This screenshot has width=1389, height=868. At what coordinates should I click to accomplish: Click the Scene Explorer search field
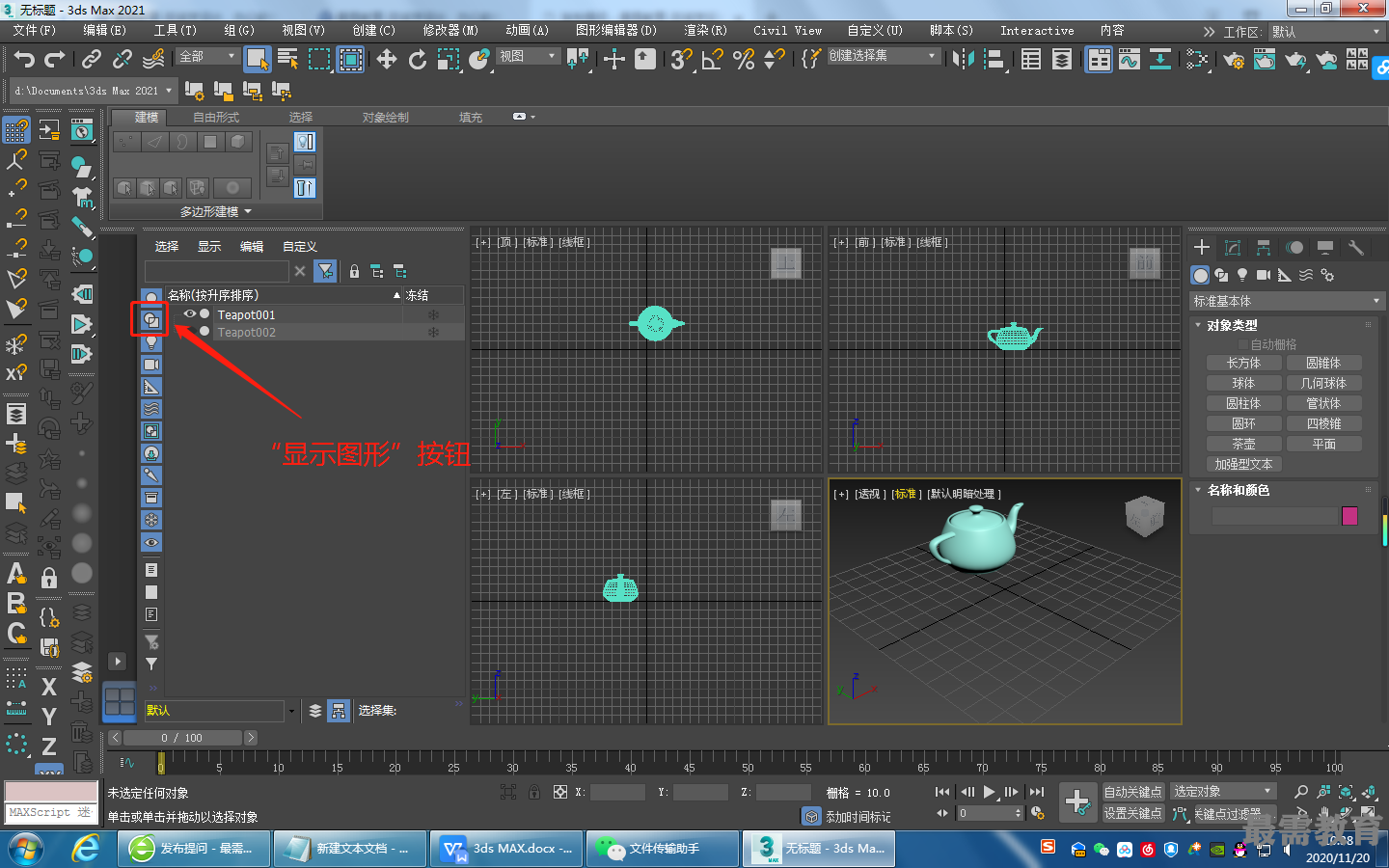(217, 271)
